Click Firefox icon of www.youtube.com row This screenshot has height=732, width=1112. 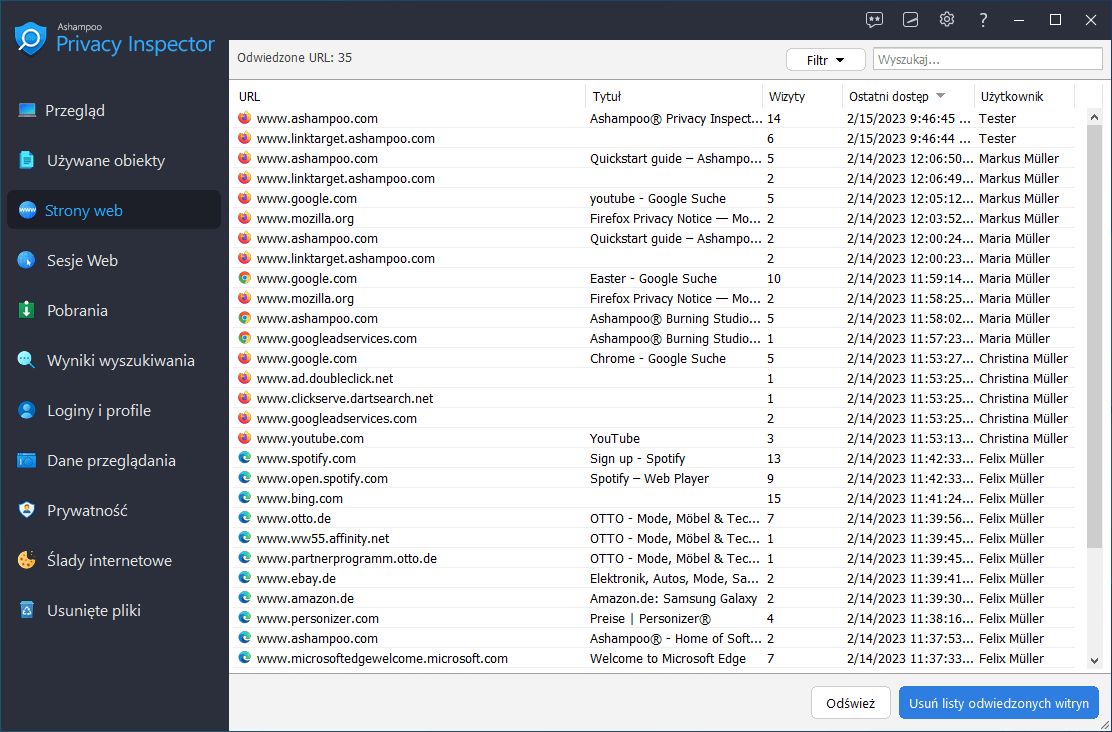245,438
